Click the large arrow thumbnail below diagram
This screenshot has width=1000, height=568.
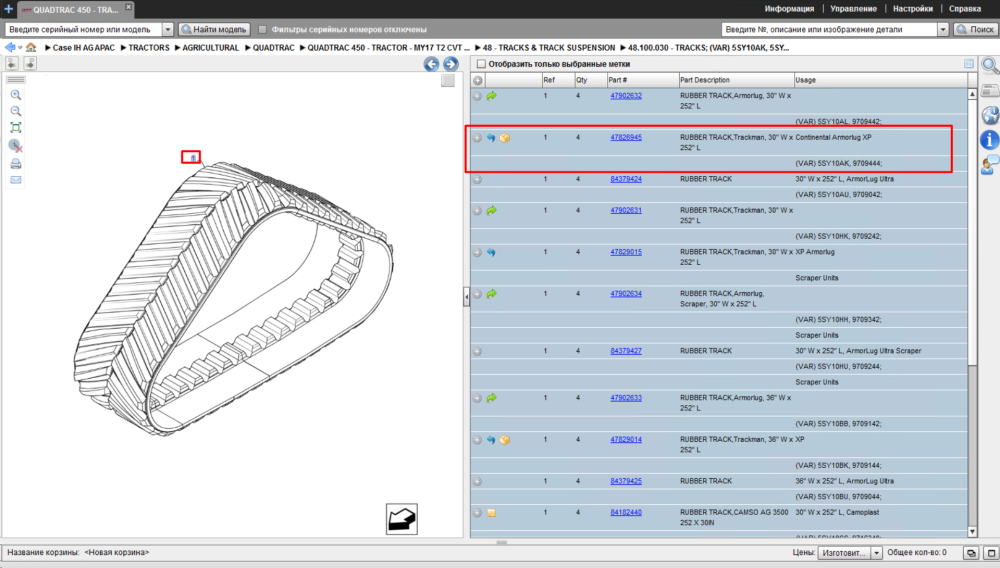coord(402,519)
